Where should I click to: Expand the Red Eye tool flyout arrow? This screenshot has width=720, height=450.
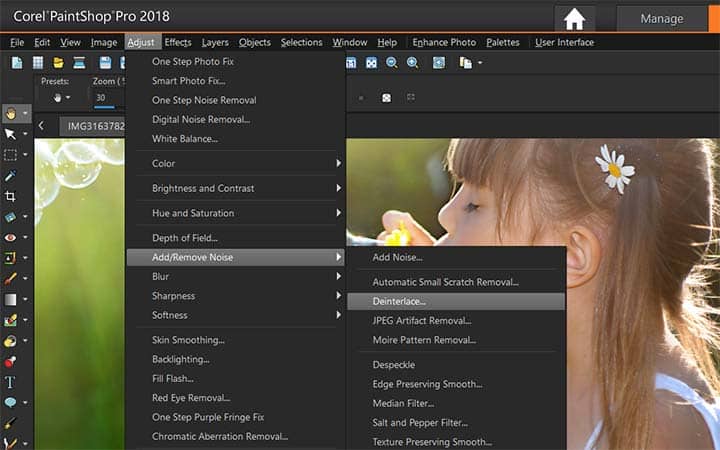point(25,237)
